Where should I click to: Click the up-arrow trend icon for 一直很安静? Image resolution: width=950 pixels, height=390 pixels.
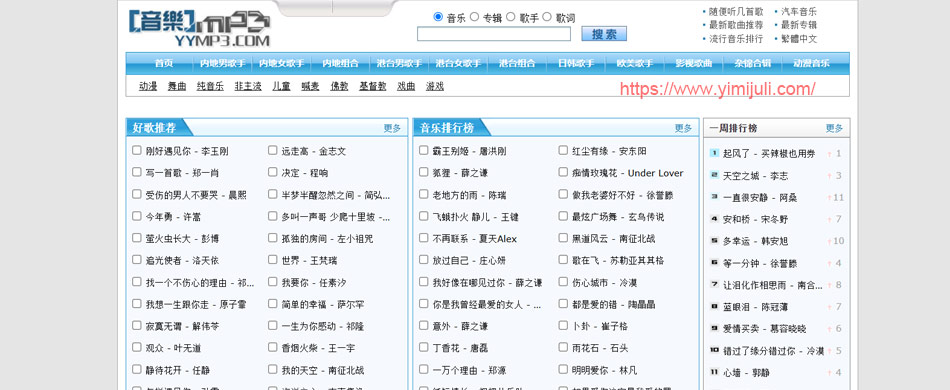[x=829, y=198]
